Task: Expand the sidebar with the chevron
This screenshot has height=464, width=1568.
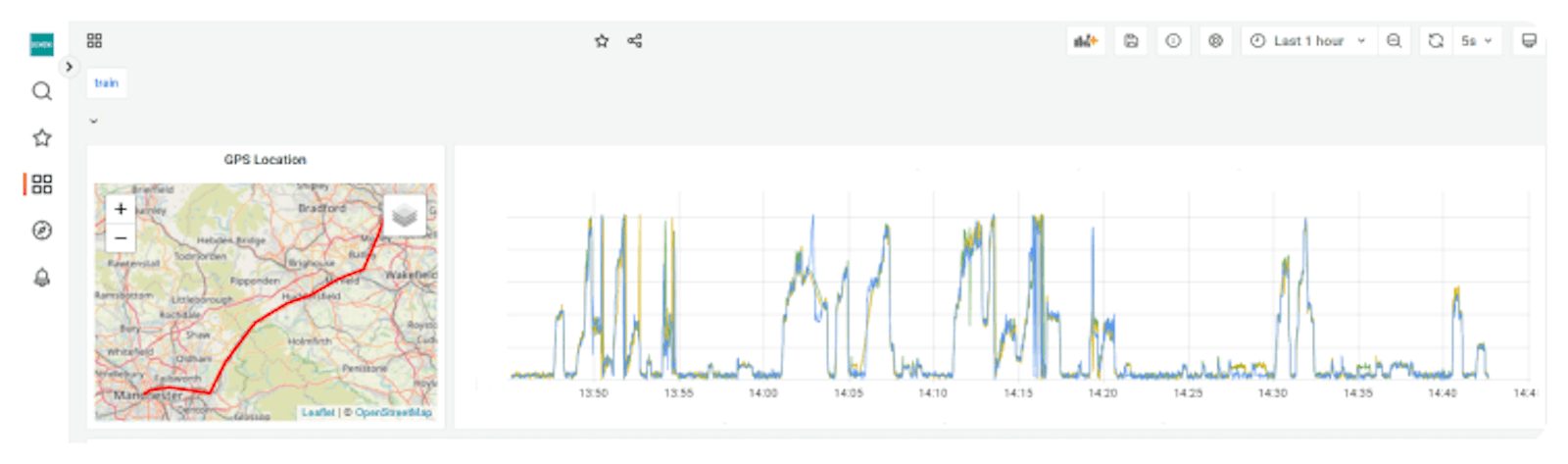Action: click(69, 67)
